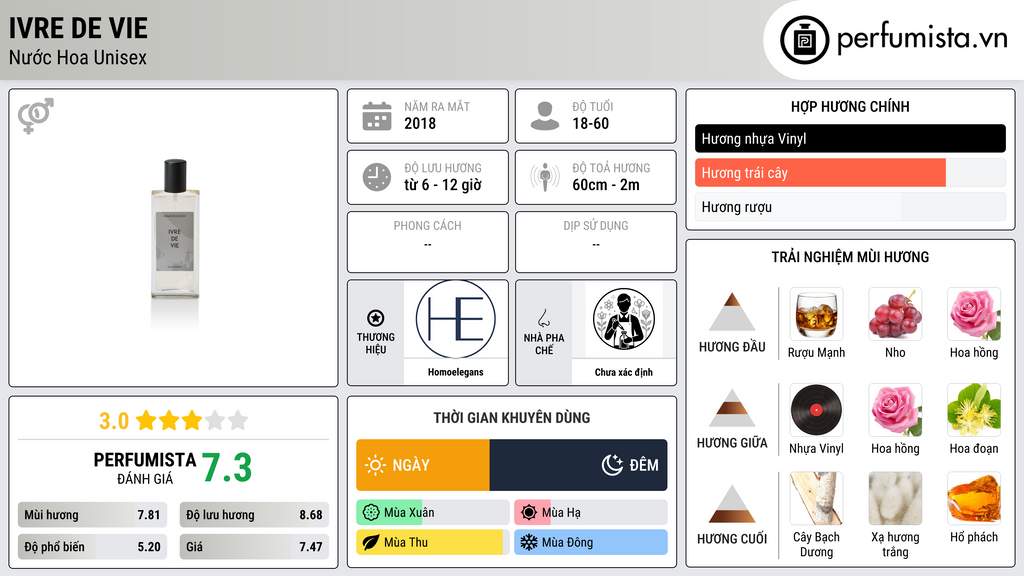Screen dimensions: 1024x576
Task: Click the Mùa Đông season tag
Action: click(590, 542)
